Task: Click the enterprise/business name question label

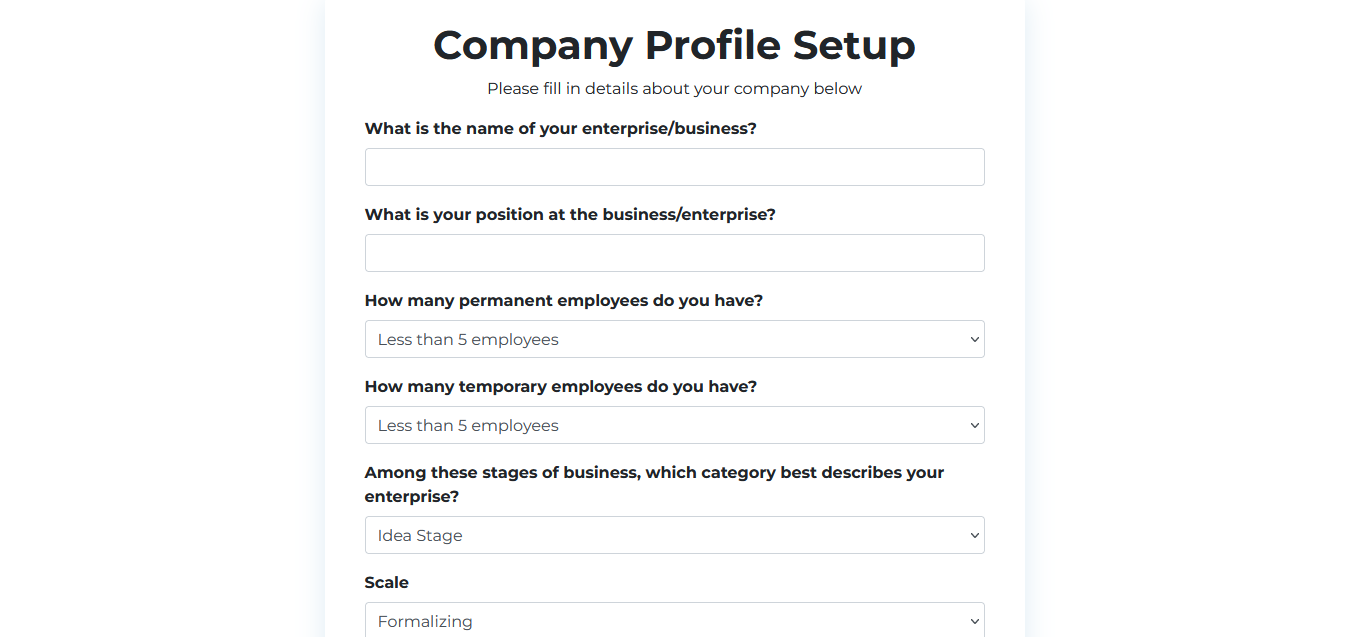Action: coord(560,129)
